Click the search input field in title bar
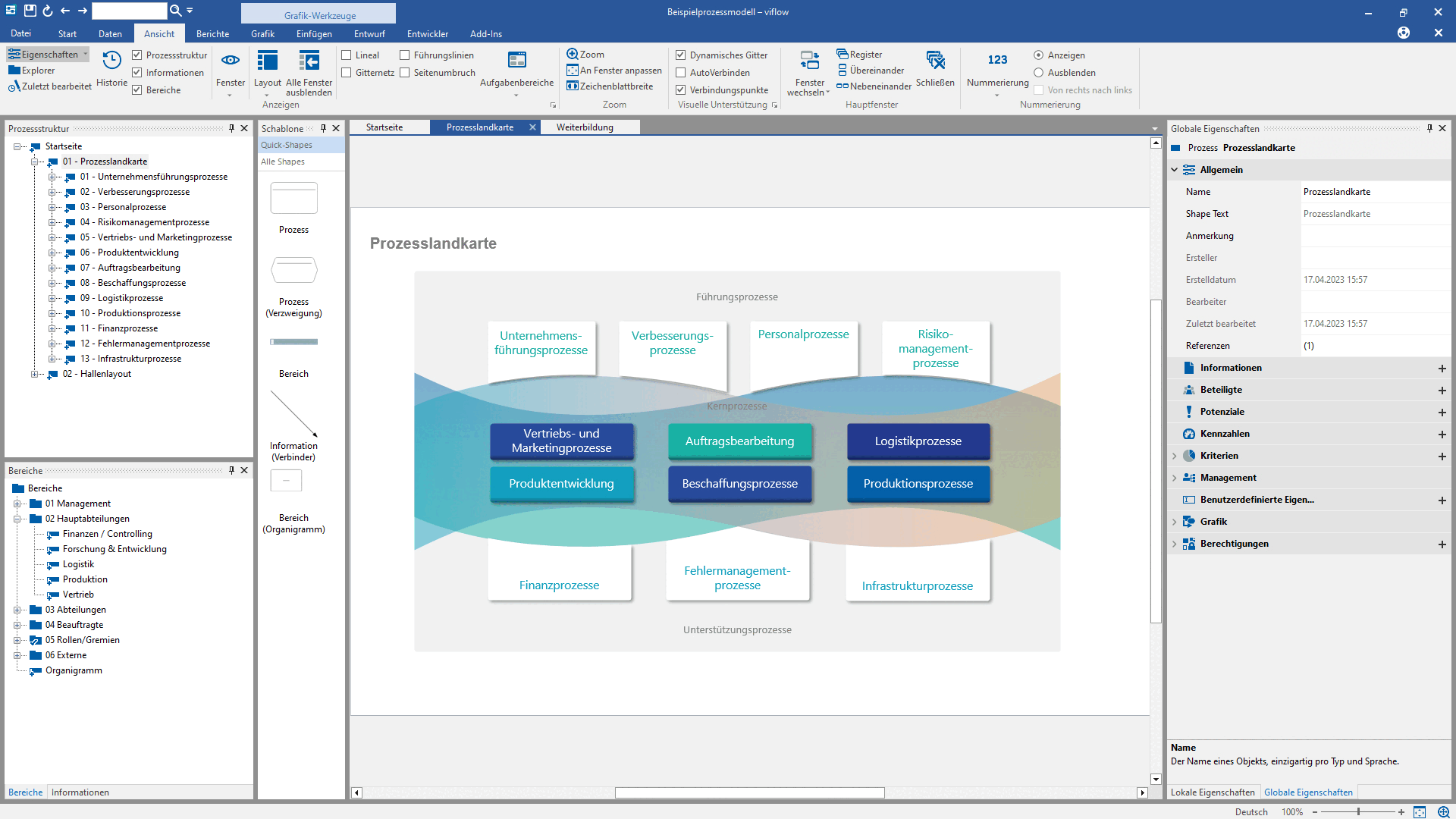This screenshot has height=819, width=1456. [129, 11]
